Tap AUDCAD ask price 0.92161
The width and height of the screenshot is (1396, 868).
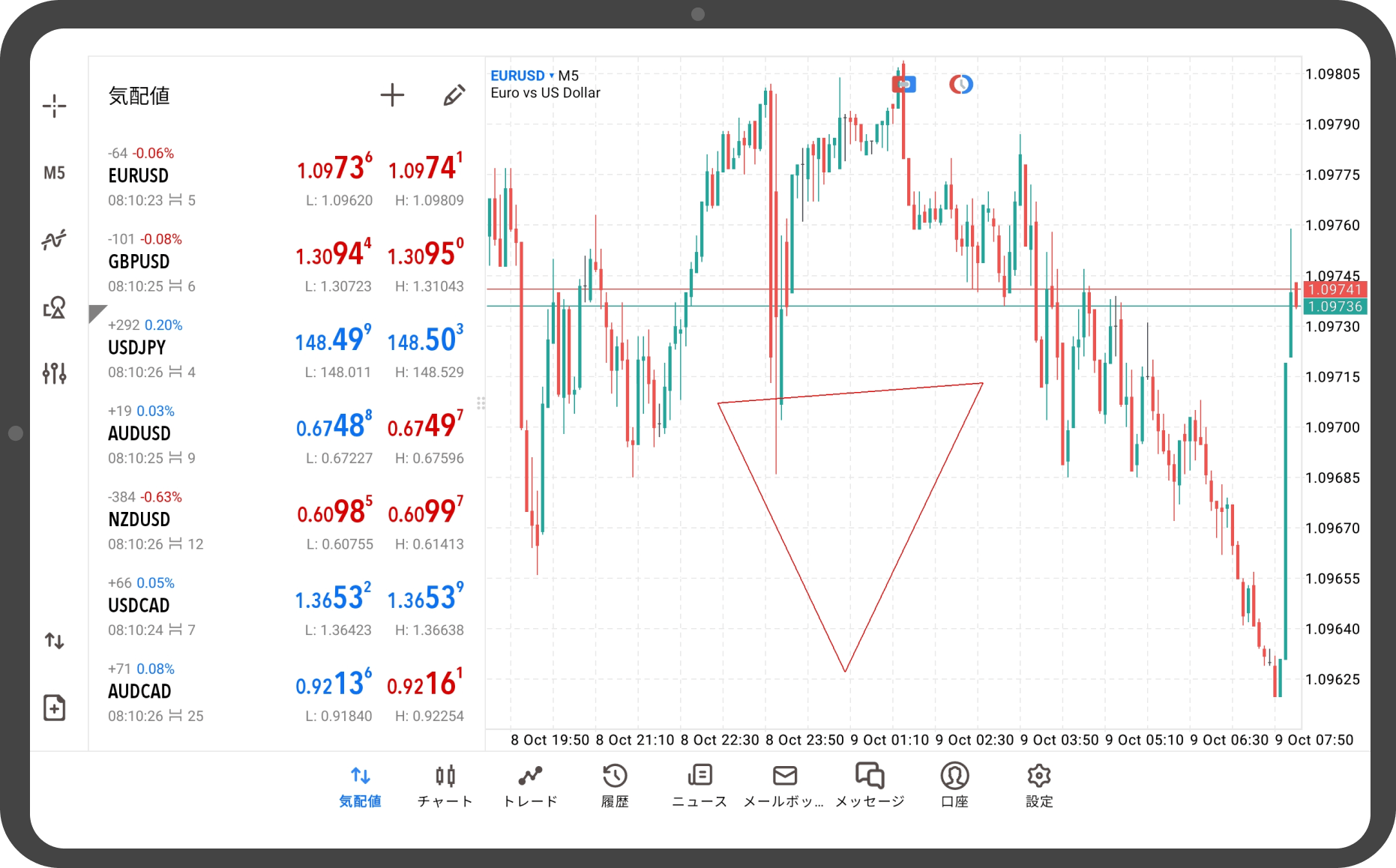point(425,682)
